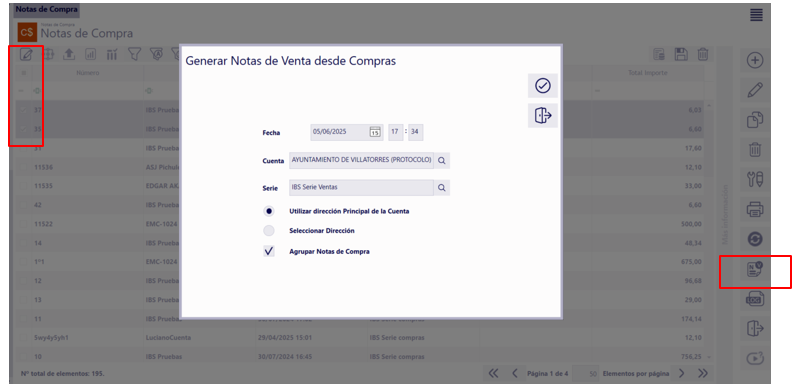Go to the previous page arrow
Screen dimensions: 793x385
tap(515, 373)
